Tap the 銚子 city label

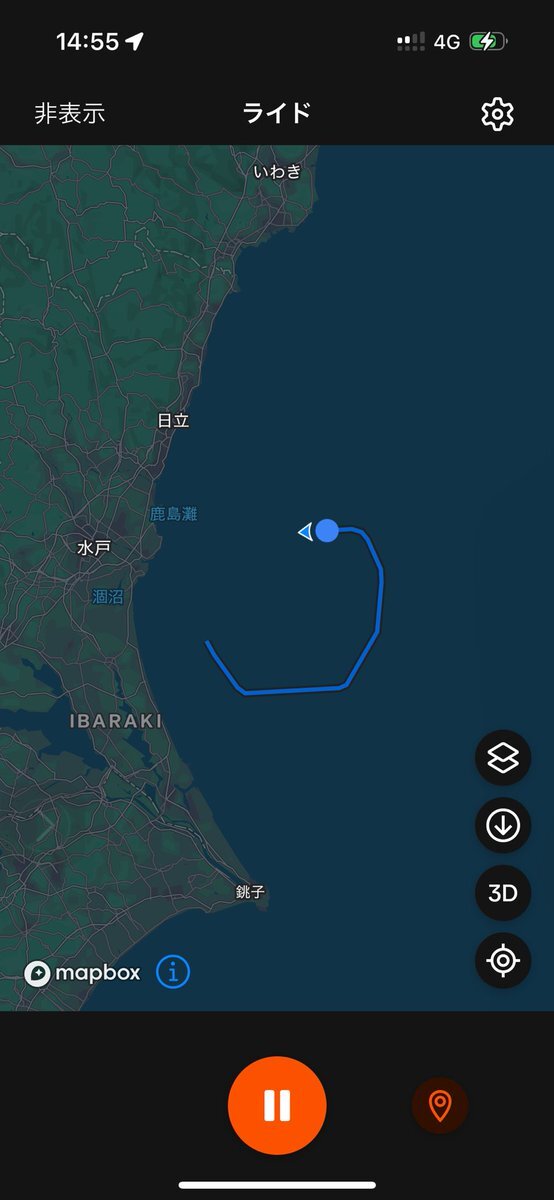point(251,891)
